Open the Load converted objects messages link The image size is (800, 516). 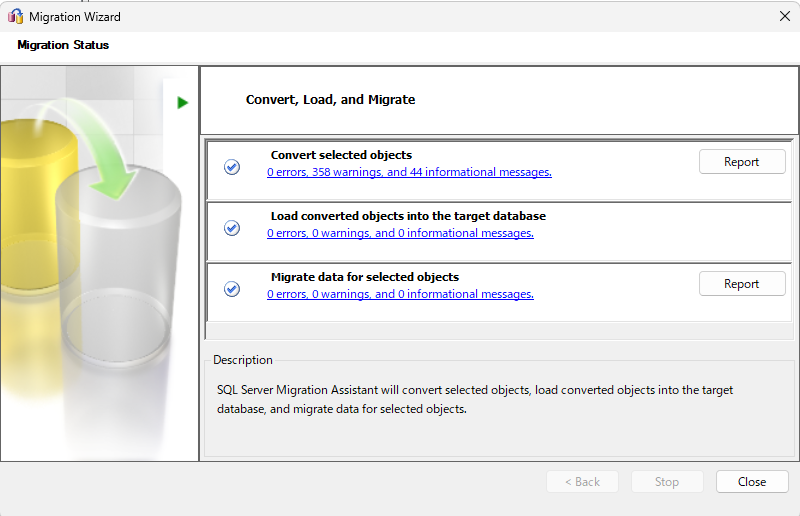coord(400,233)
